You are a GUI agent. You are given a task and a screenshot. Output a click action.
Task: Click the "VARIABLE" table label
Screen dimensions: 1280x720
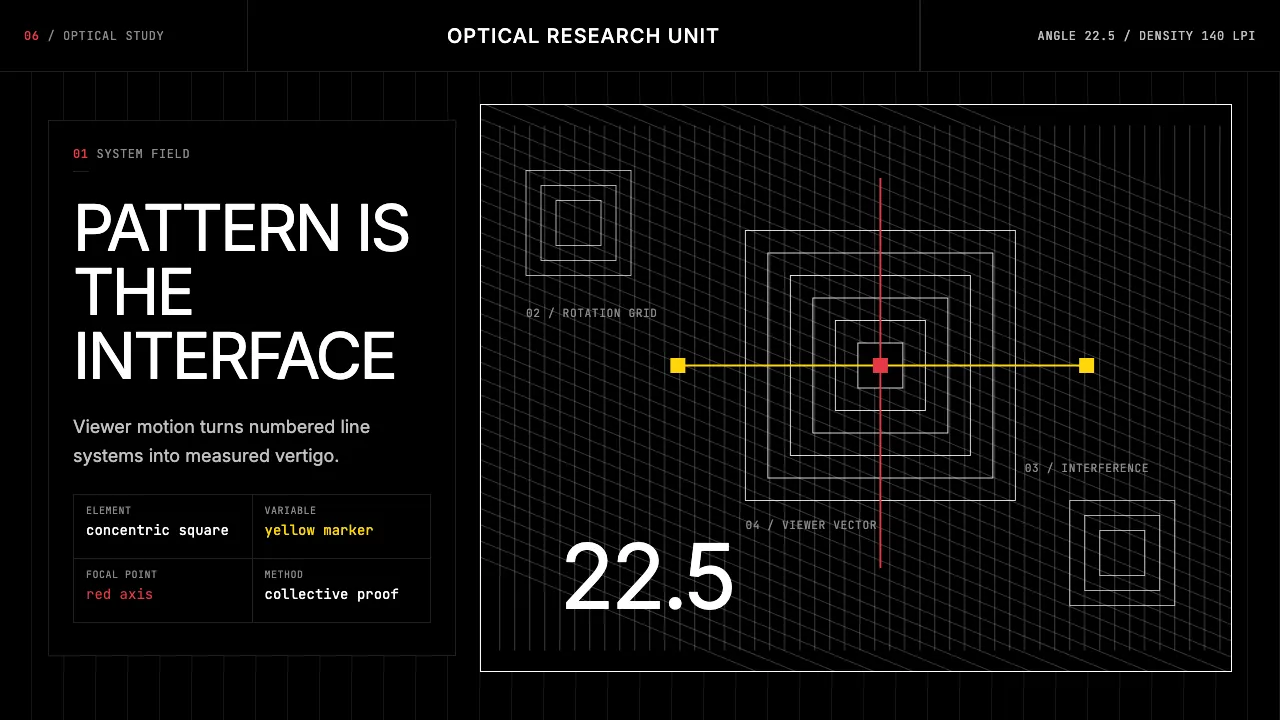click(290, 511)
